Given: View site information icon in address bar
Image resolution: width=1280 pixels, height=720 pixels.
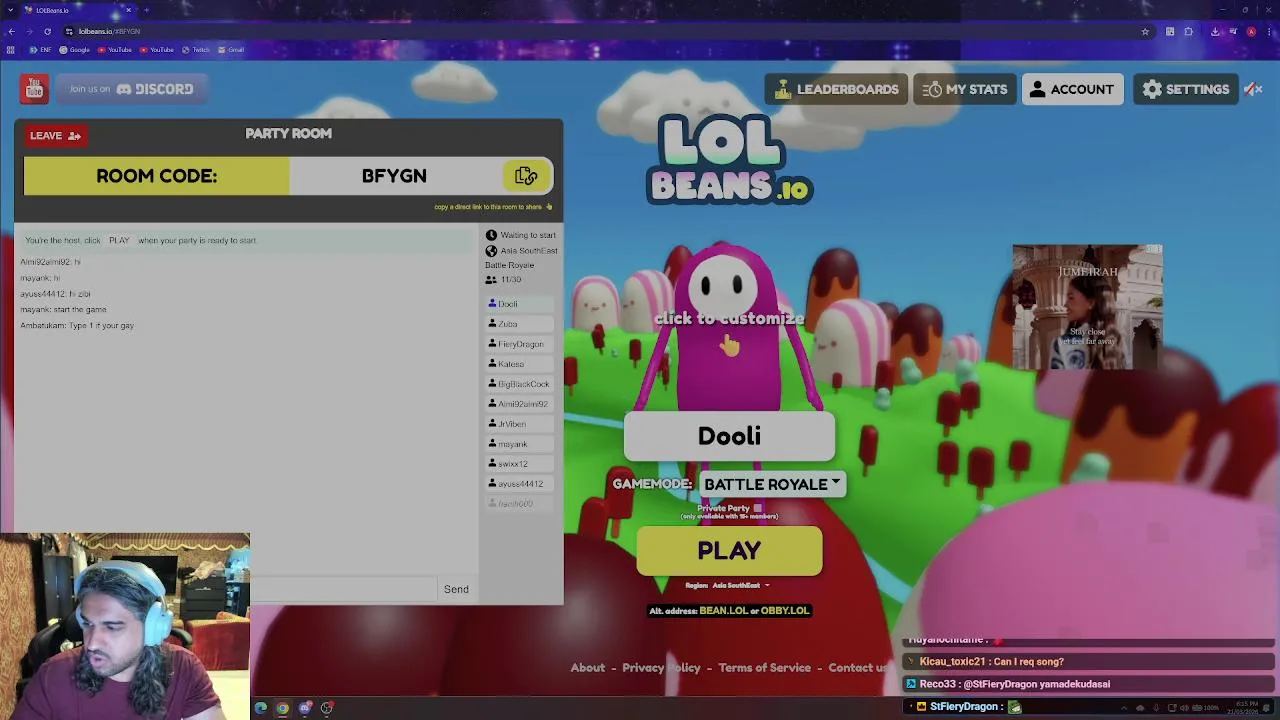Looking at the screenshot, I should pos(69,31).
